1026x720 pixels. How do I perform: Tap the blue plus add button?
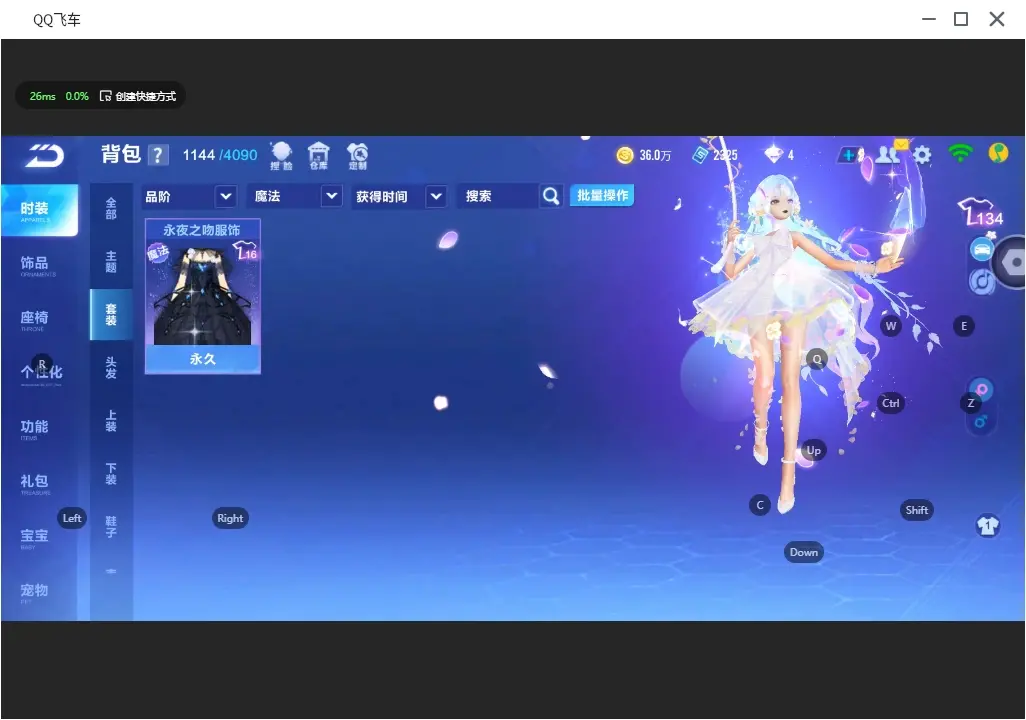(849, 155)
